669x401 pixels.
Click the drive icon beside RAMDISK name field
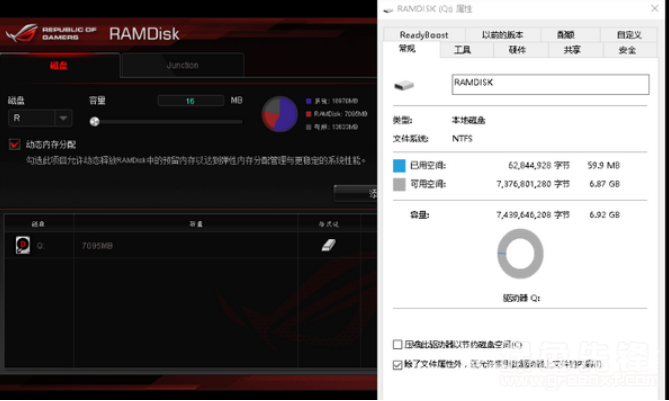[x=404, y=85]
